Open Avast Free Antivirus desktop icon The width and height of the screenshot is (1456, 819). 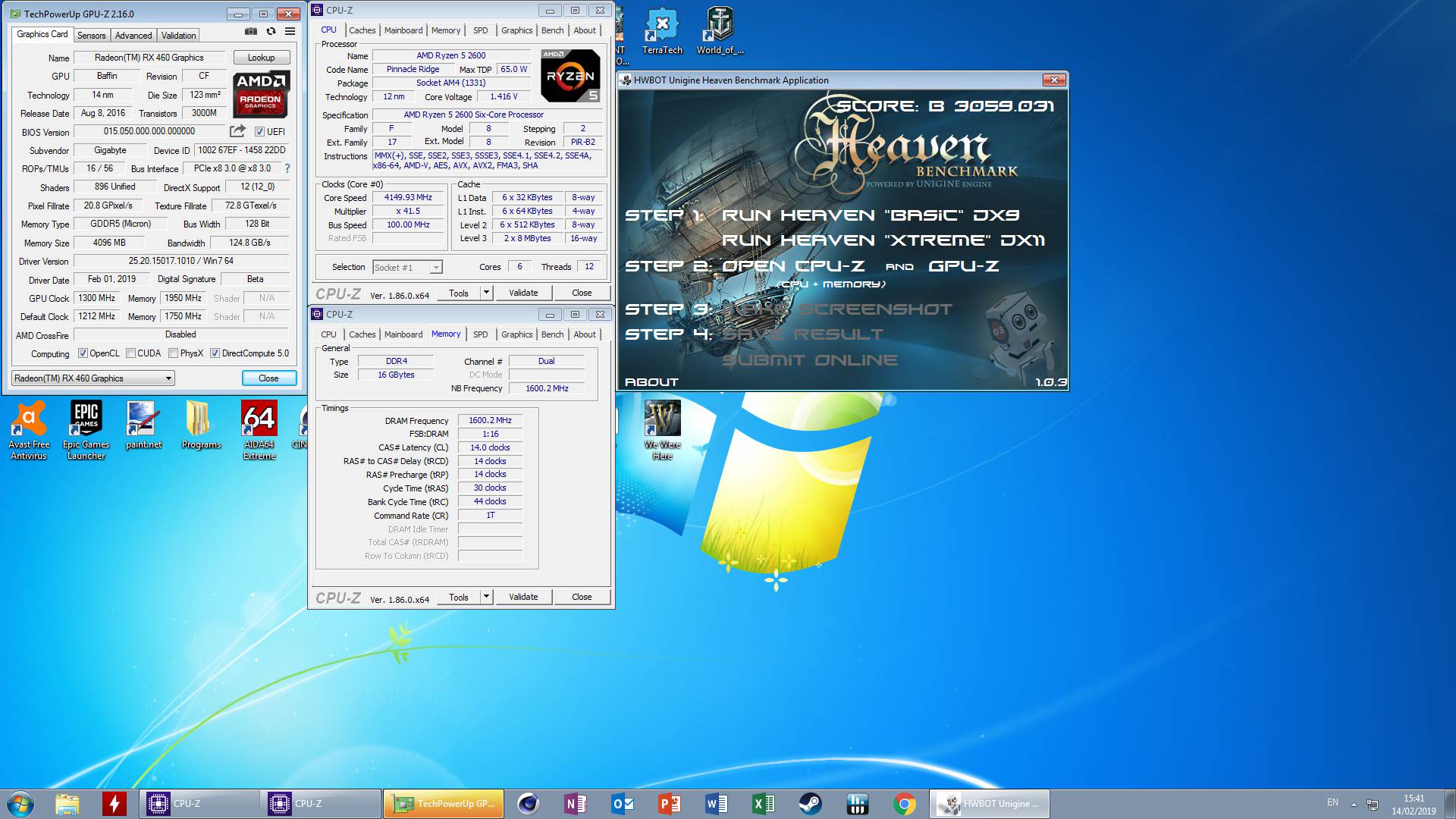tap(29, 430)
